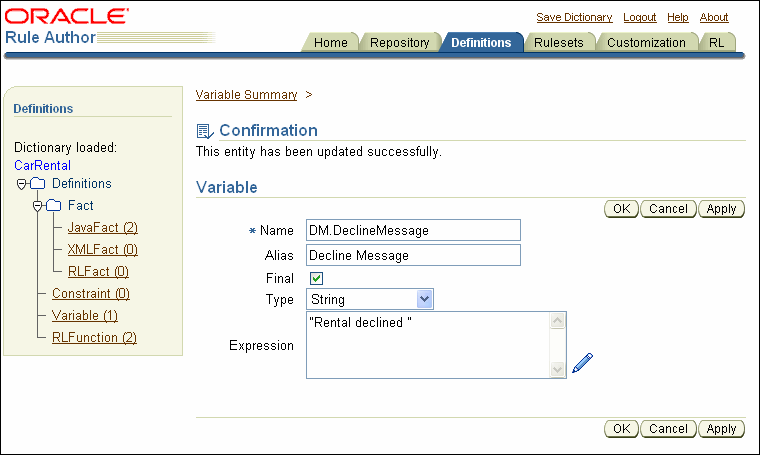Image resolution: width=760 pixels, height=455 pixels.
Task: Open Constraint (0) in the tree
Action: 91,294
